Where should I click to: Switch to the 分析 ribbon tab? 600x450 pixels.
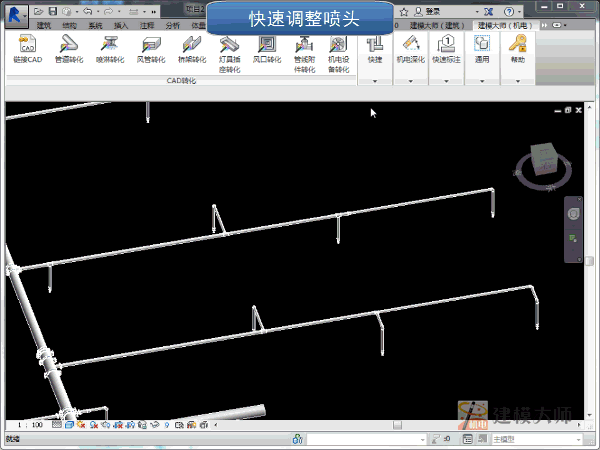(173, 26)
